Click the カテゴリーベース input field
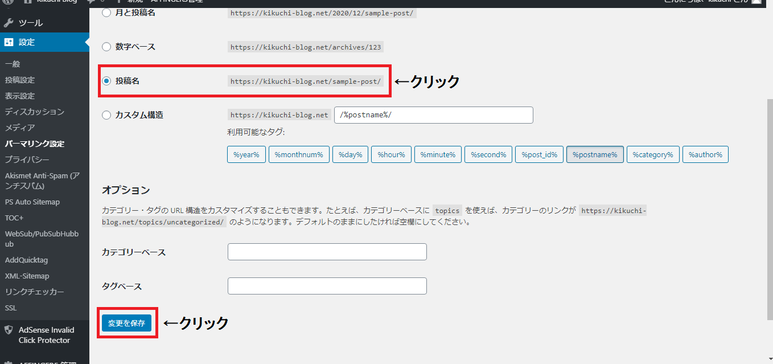773x364 pixels. [x=327, y=252]
